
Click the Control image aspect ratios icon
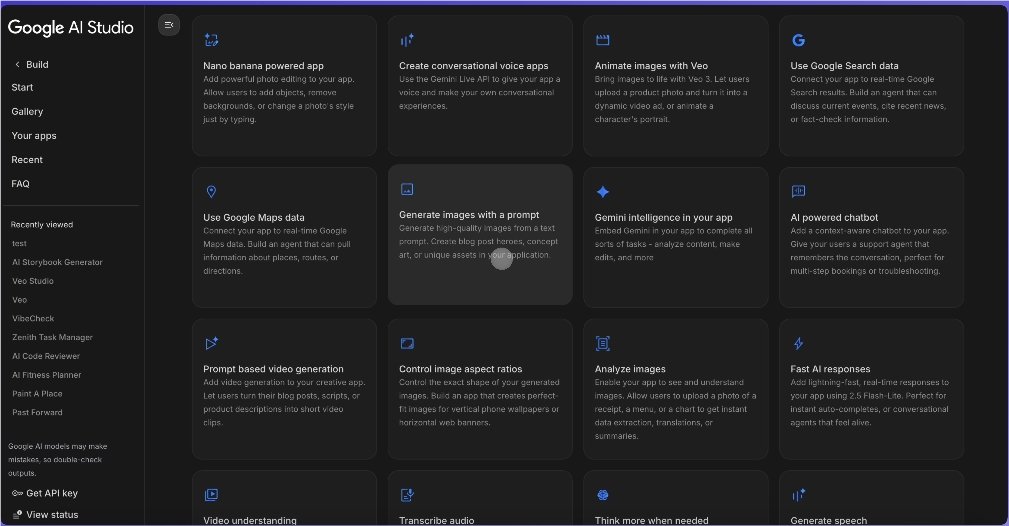[x=407, y=343]
